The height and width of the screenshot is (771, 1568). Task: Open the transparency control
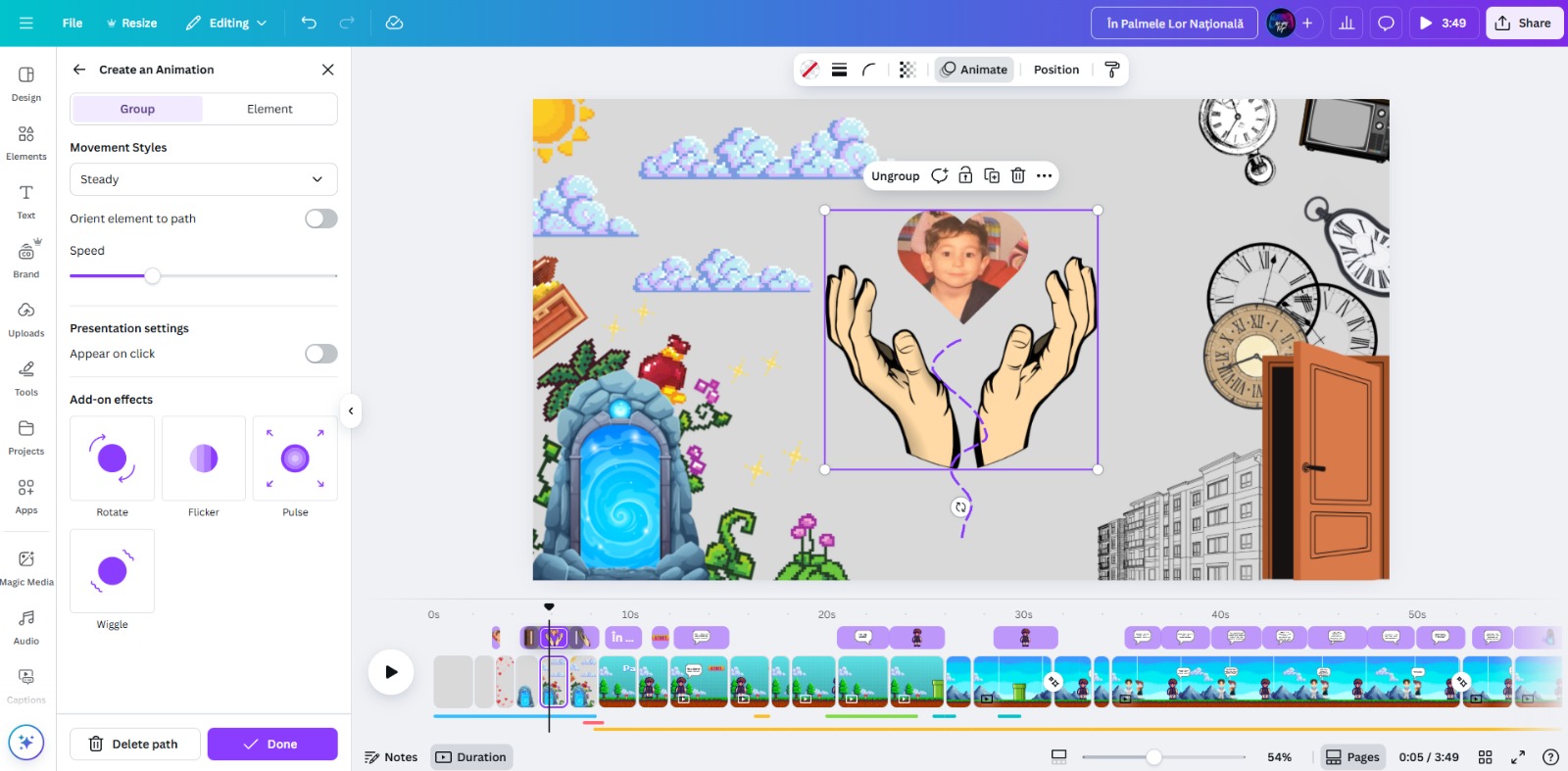(x=907, y=70)
